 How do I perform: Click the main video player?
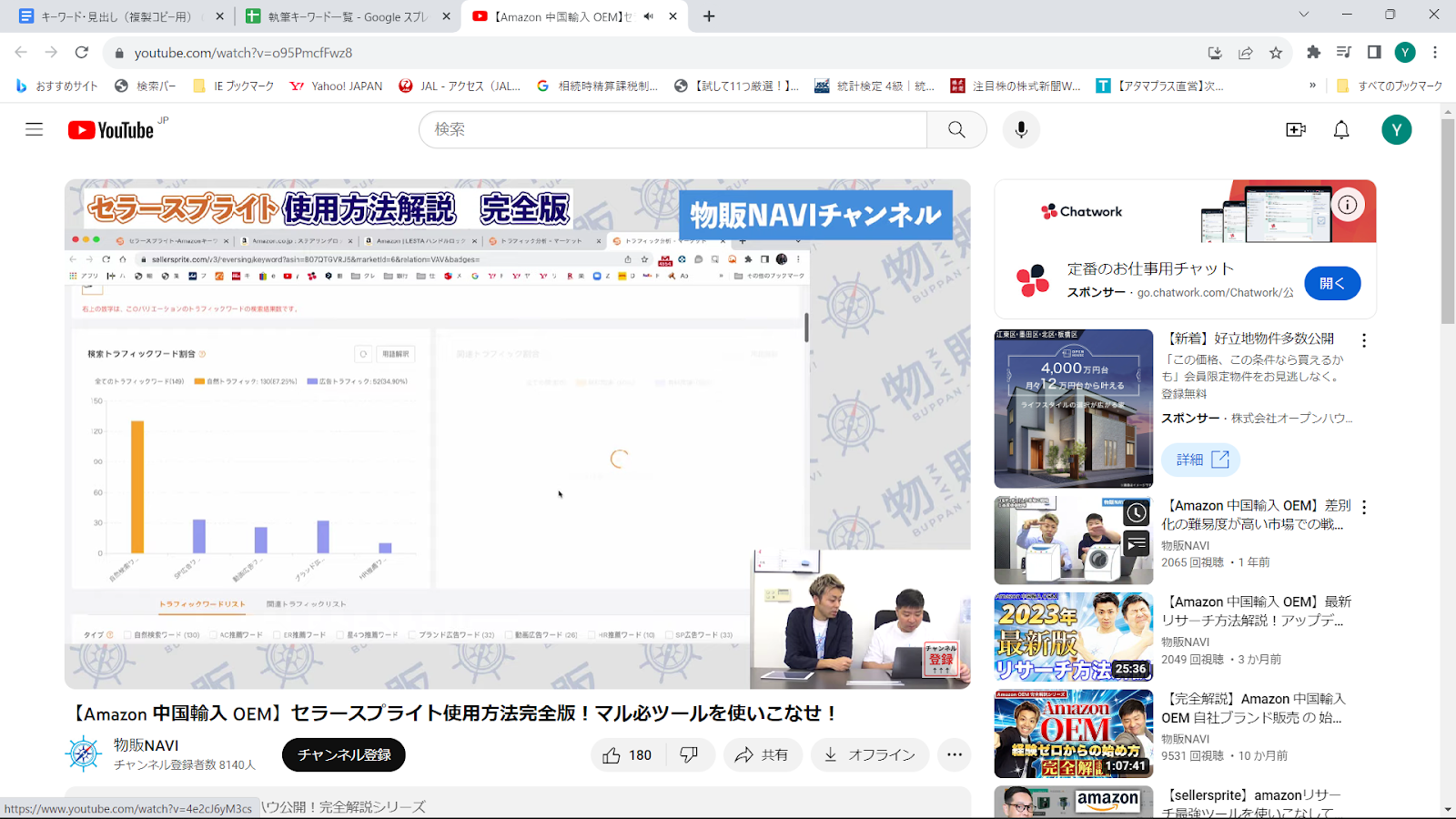[x=517, y=433]
